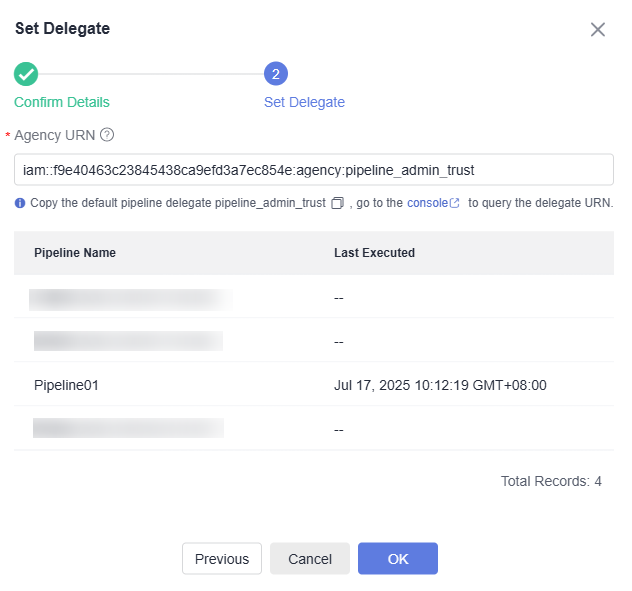632x591 pixels.
Task: Click the Last Executed column header
Action: [x=374, y=253]
